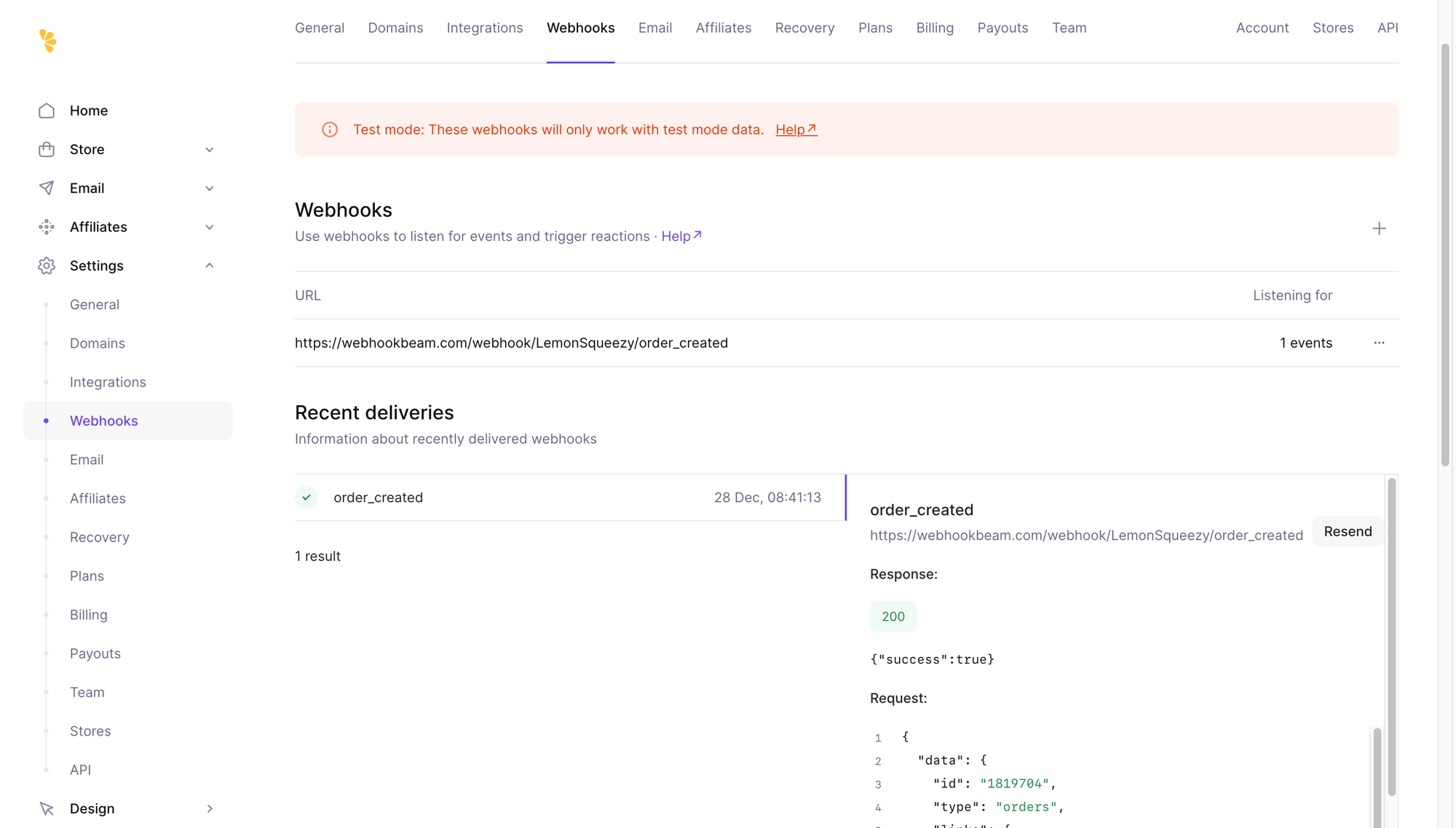Click the Design cursor icon
Image resolution: width=1456 pixels, height=828 pixels.
click(47, 808)
